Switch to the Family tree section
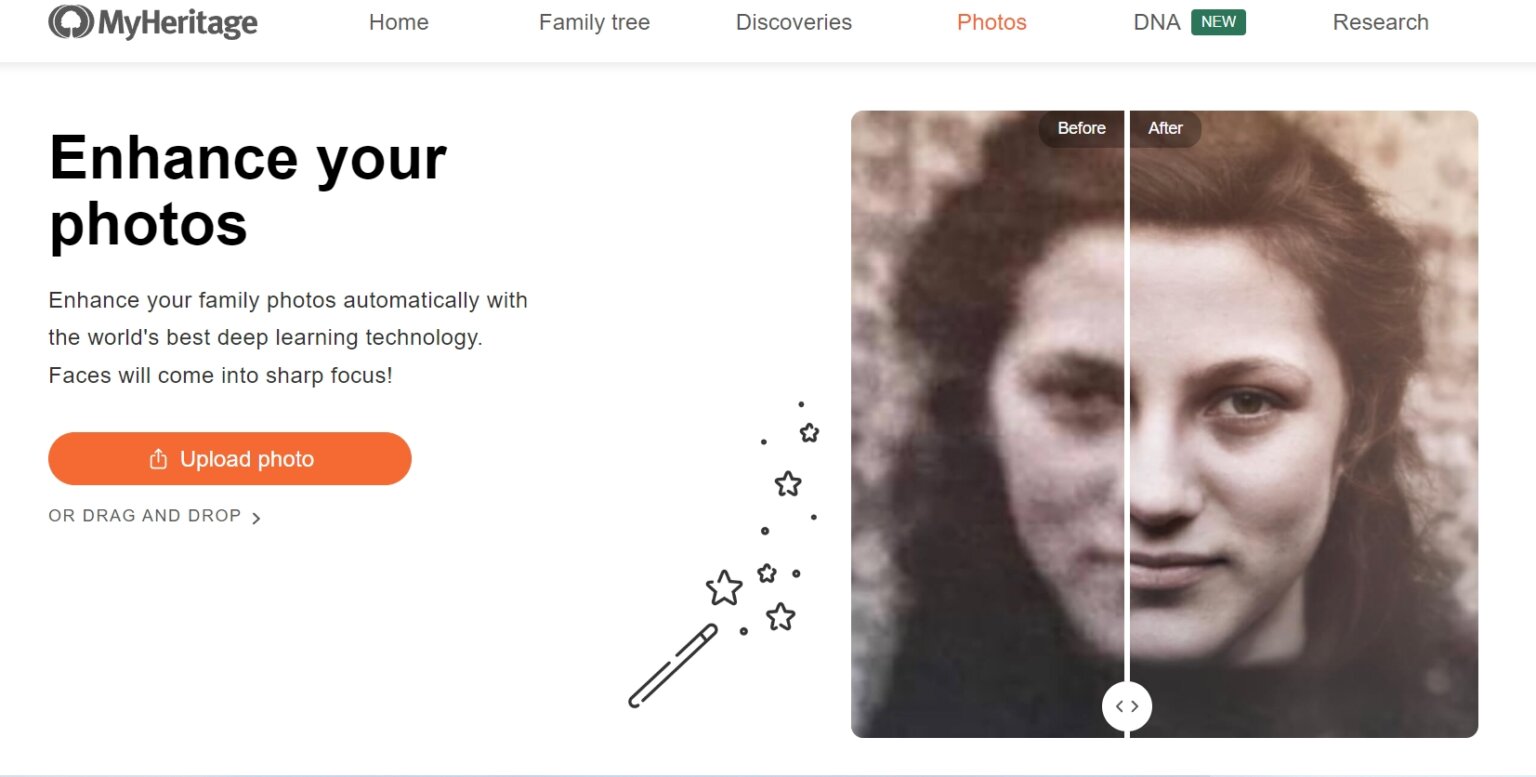This screenshot has height=777, width=1536. click(594, 22)
